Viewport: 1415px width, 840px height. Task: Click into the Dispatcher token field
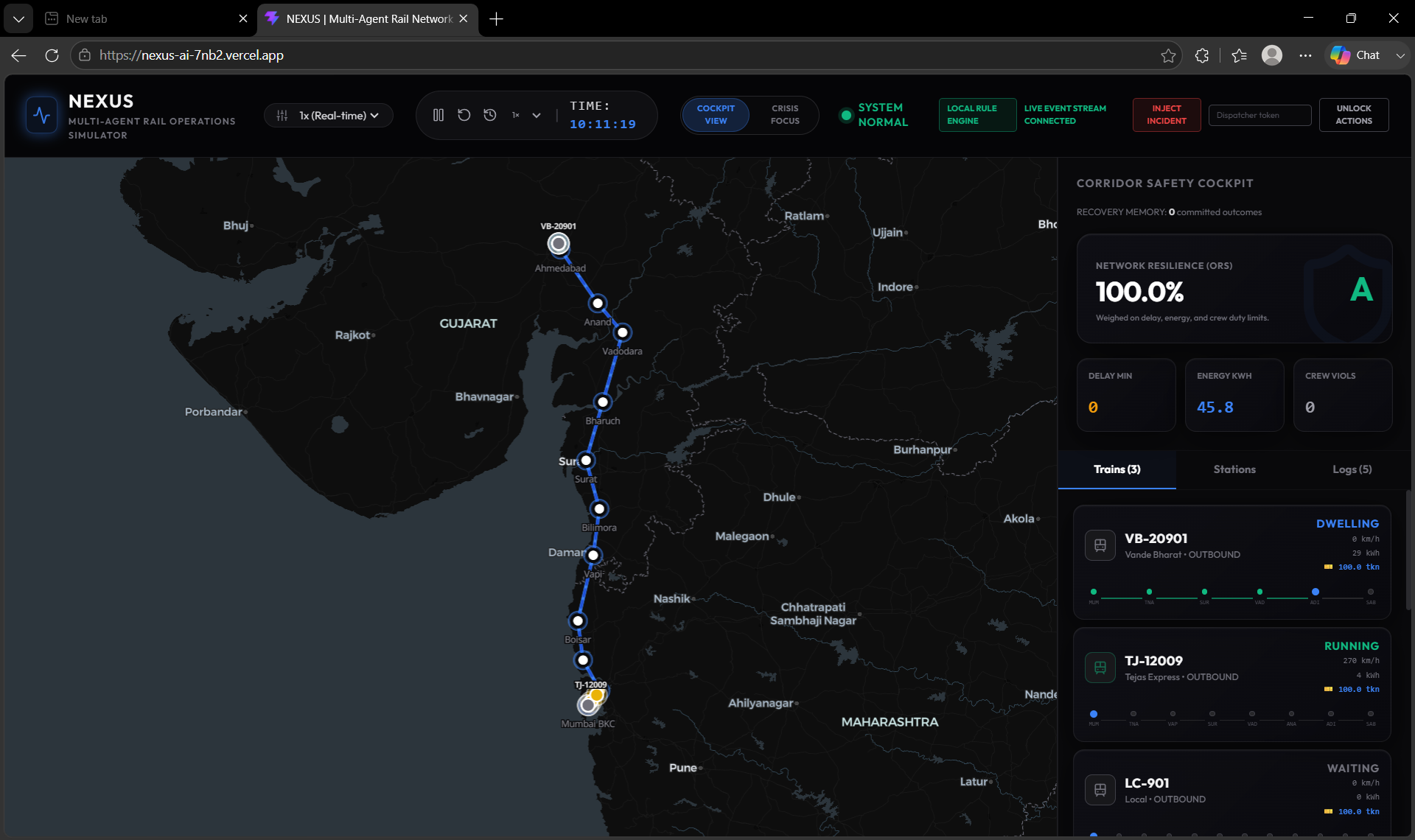(x=1259, y=116)
